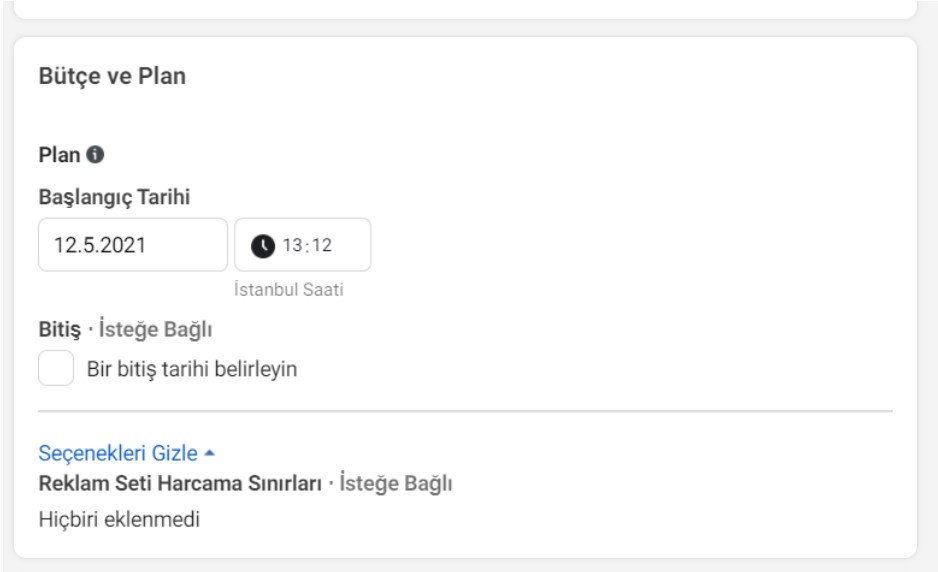Click İsteğe Bağlı text next to Bitiş
This screenshot has width=938, height=572.
click(x=156, y=330)
